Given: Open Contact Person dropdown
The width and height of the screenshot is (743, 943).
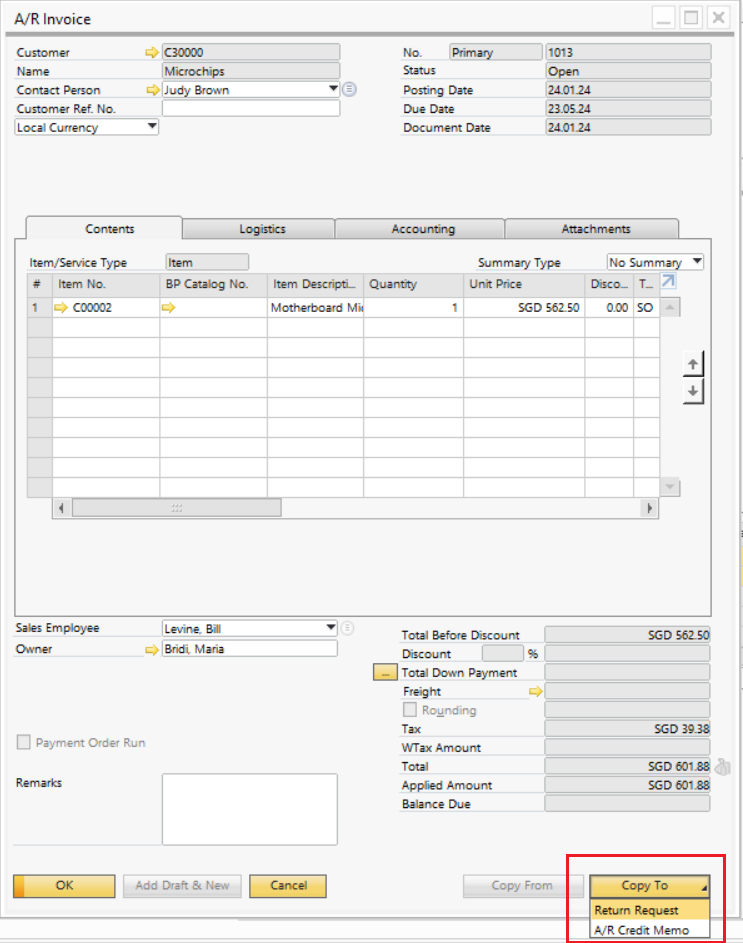Looking at the screenshot, I should click(x=333, y=89).
